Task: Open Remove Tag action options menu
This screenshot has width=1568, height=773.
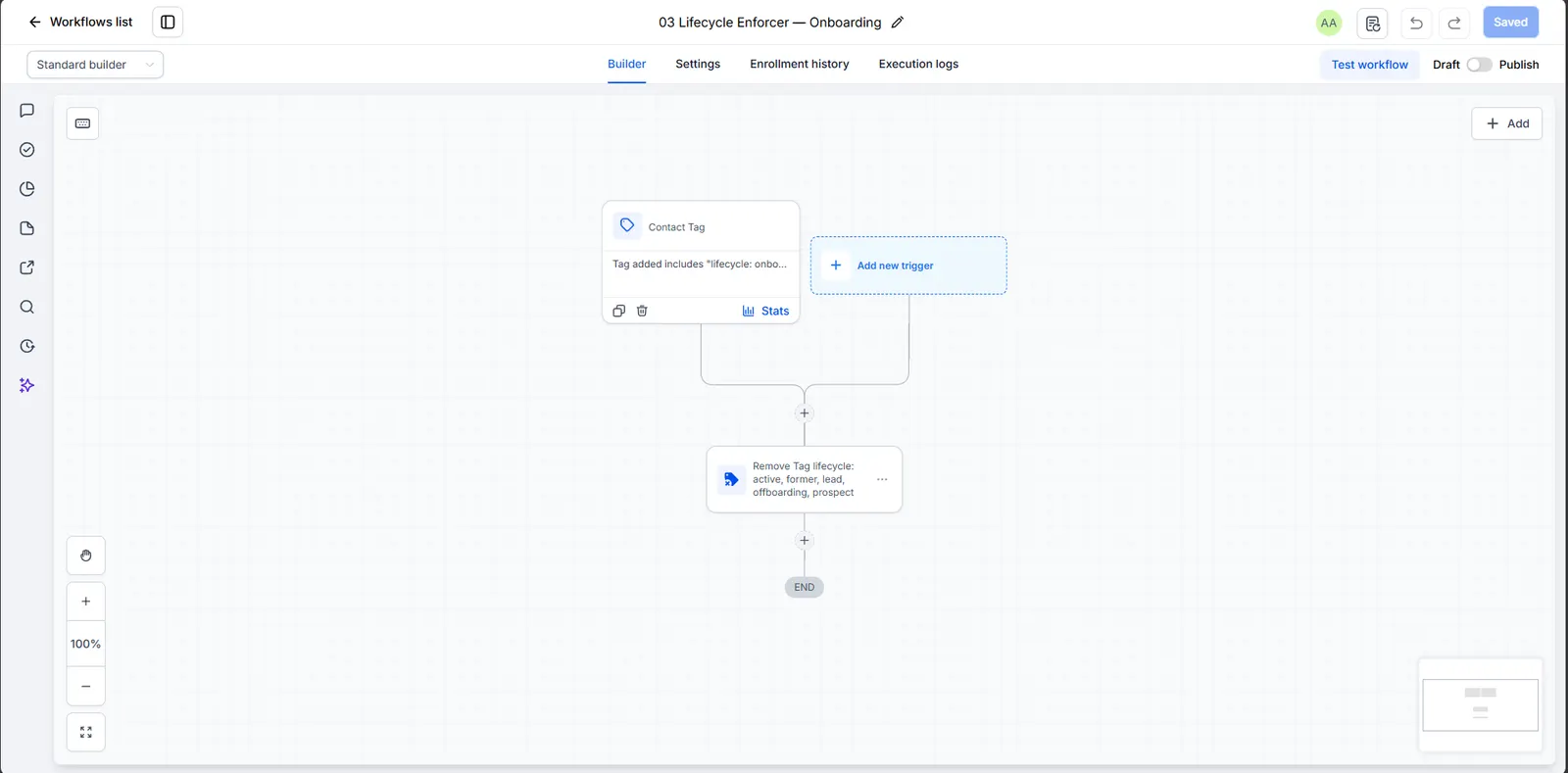Action: click(x=882, y=479)
